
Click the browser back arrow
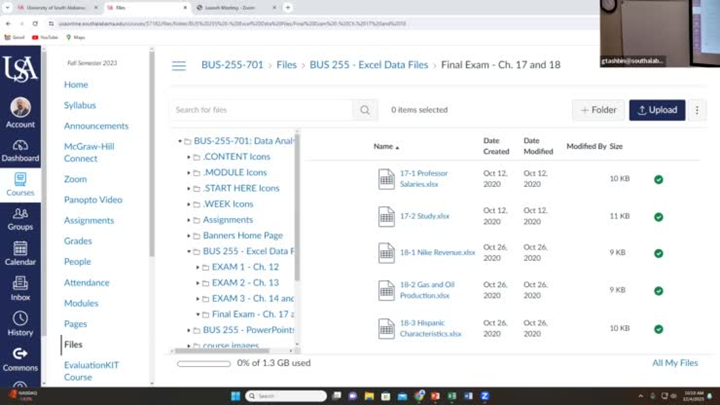click(8, 23)
